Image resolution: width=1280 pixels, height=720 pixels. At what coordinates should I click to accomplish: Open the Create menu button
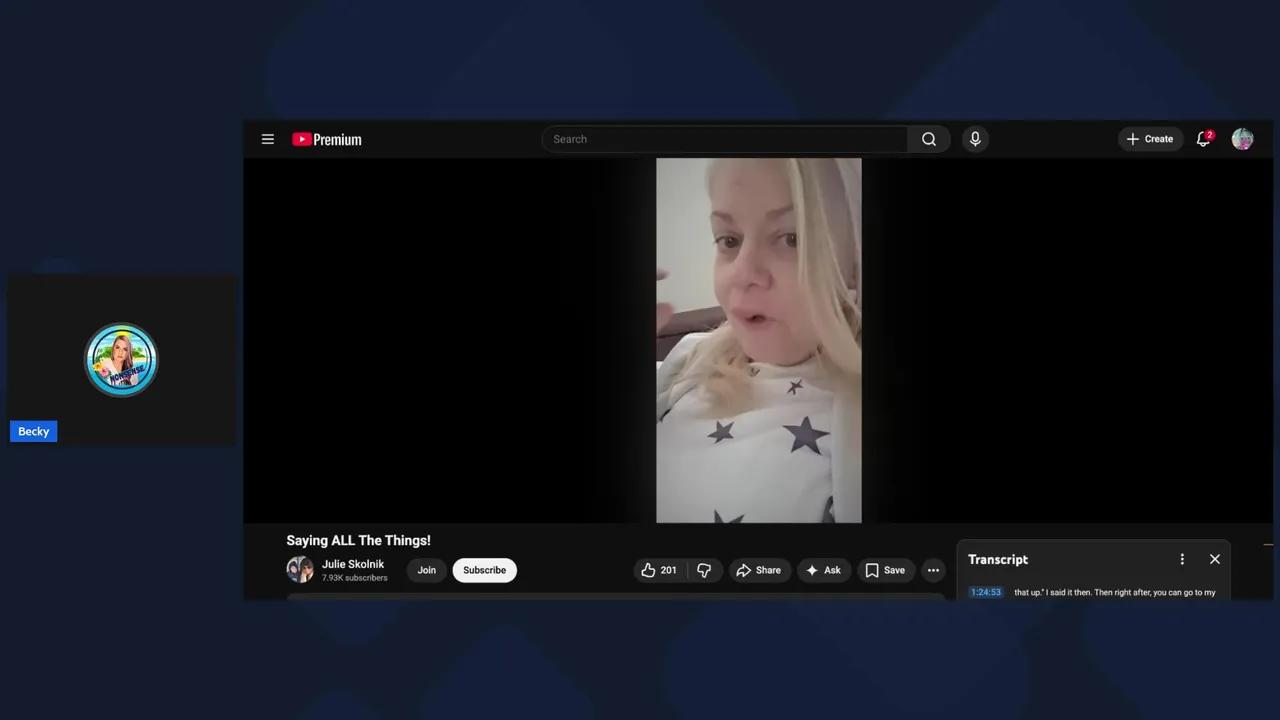click(1150, 139)
